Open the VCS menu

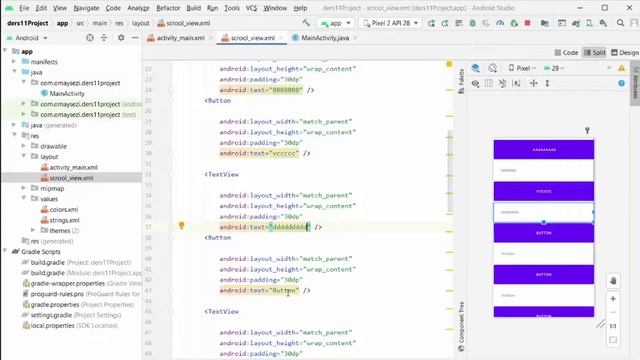click(251, 8)
